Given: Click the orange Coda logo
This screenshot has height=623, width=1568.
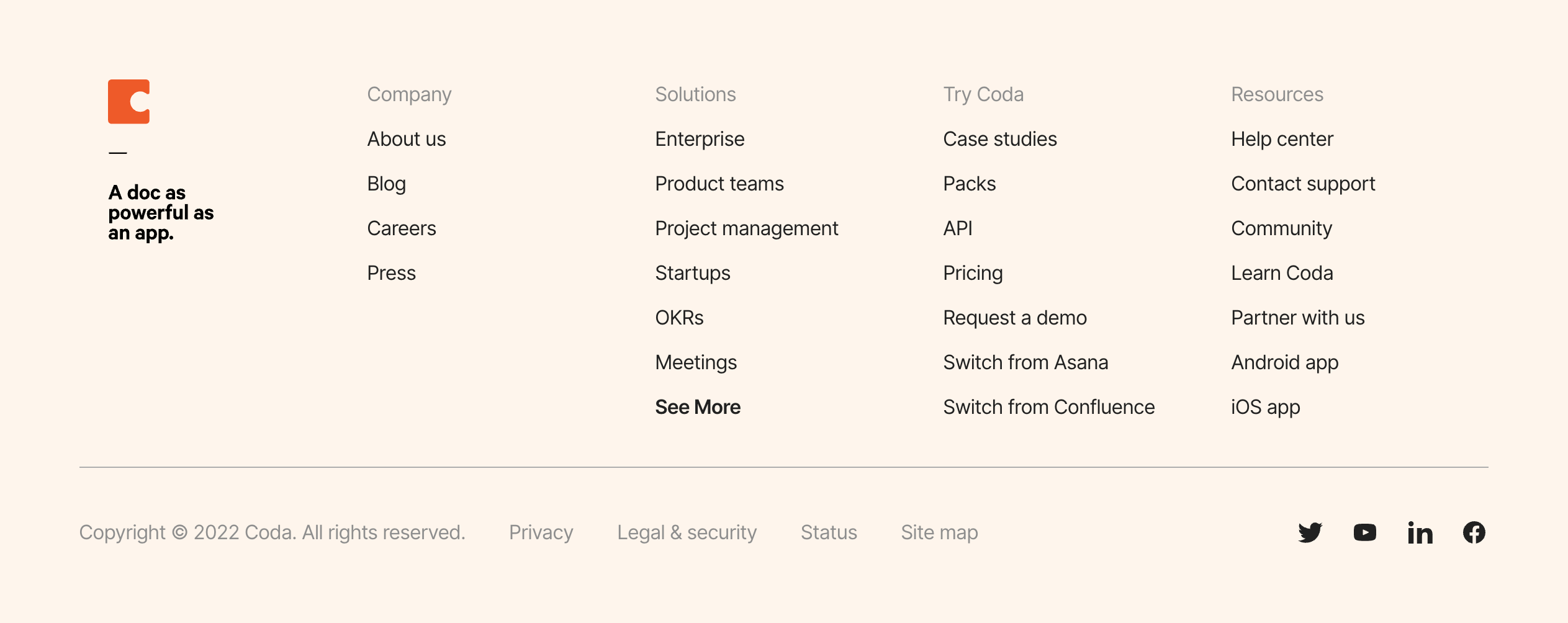Looking at the screenshot, I should point(128,102).
